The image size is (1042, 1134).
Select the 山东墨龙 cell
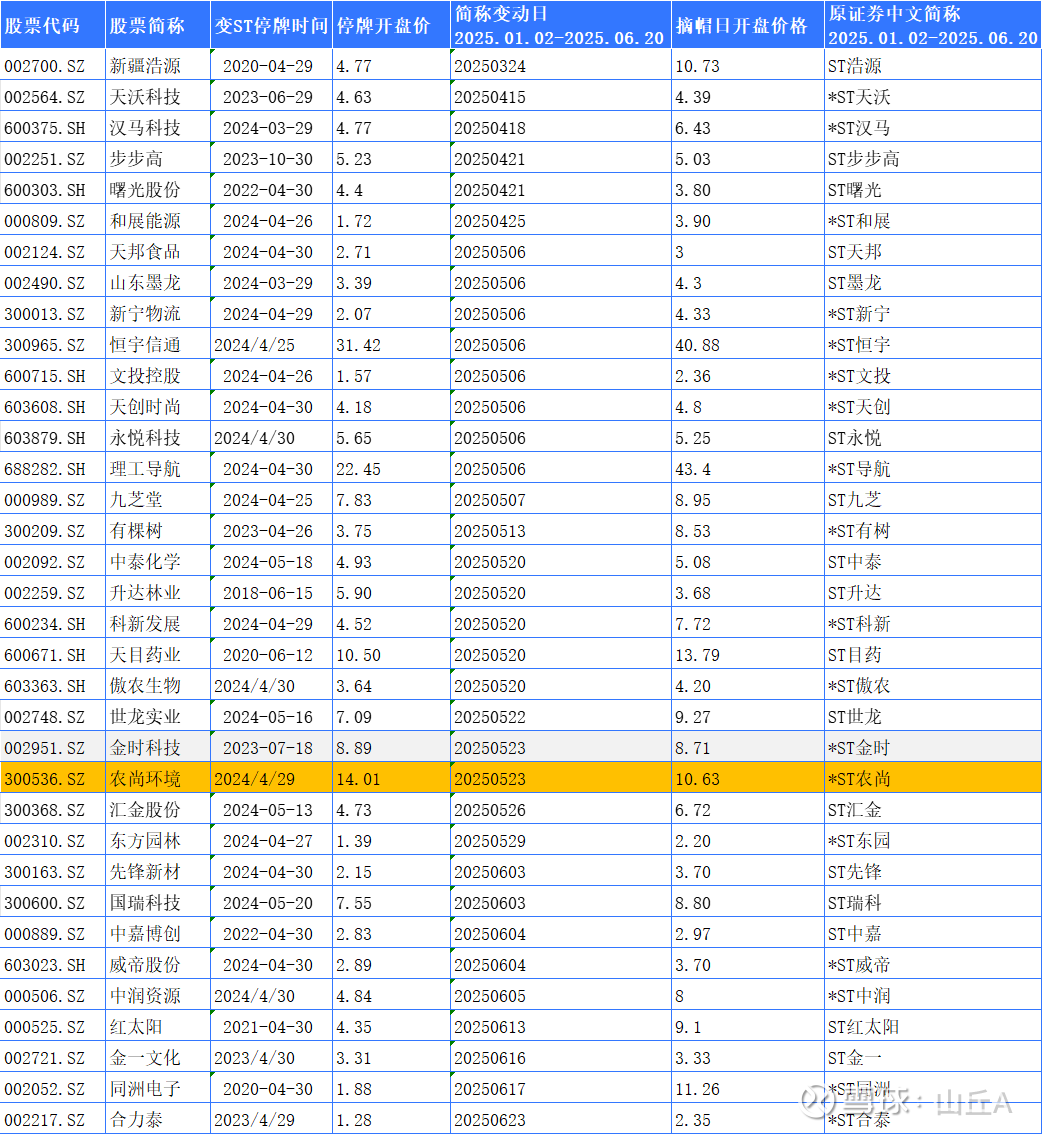[158, 283]
